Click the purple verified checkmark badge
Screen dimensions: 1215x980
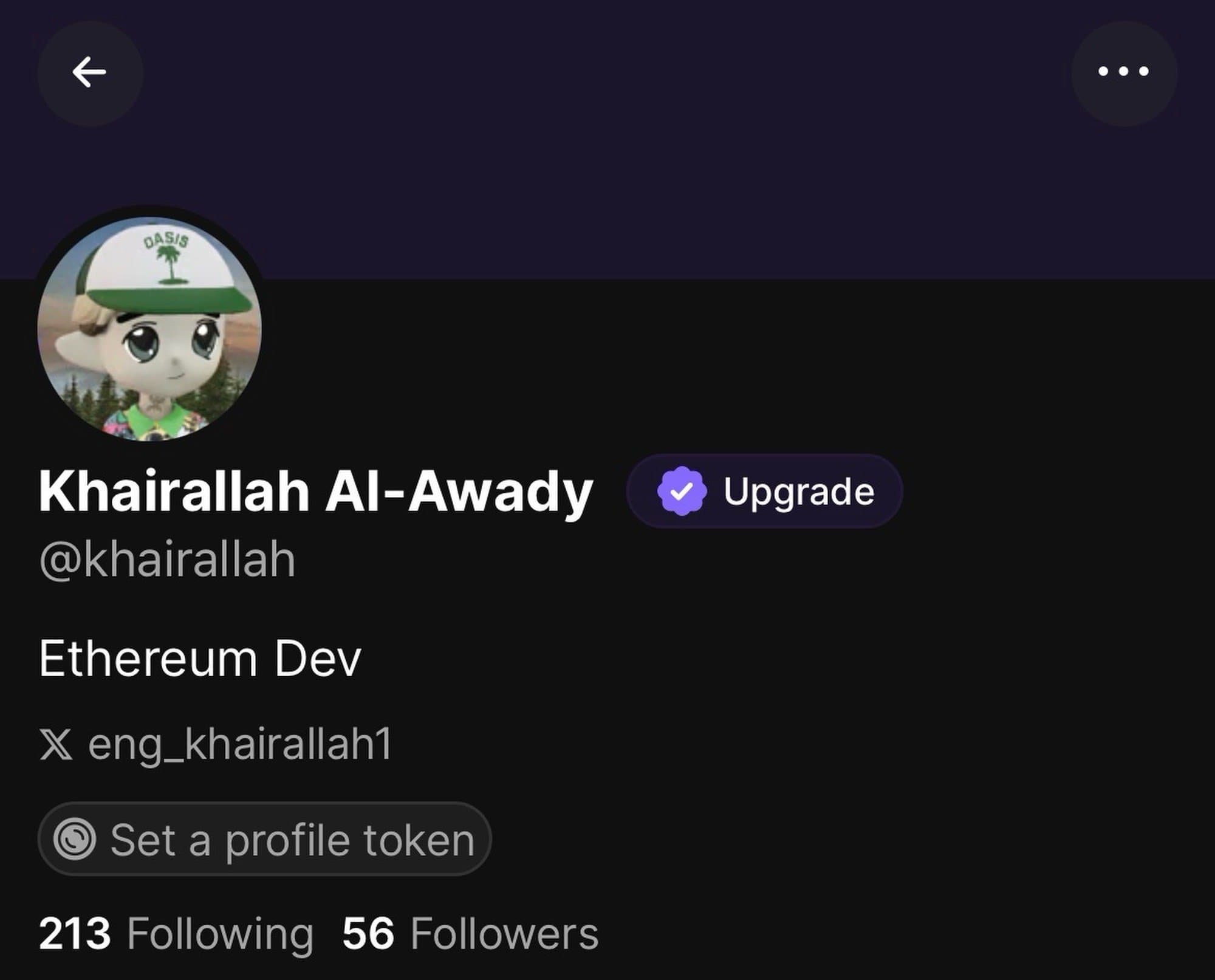(682, 492)
